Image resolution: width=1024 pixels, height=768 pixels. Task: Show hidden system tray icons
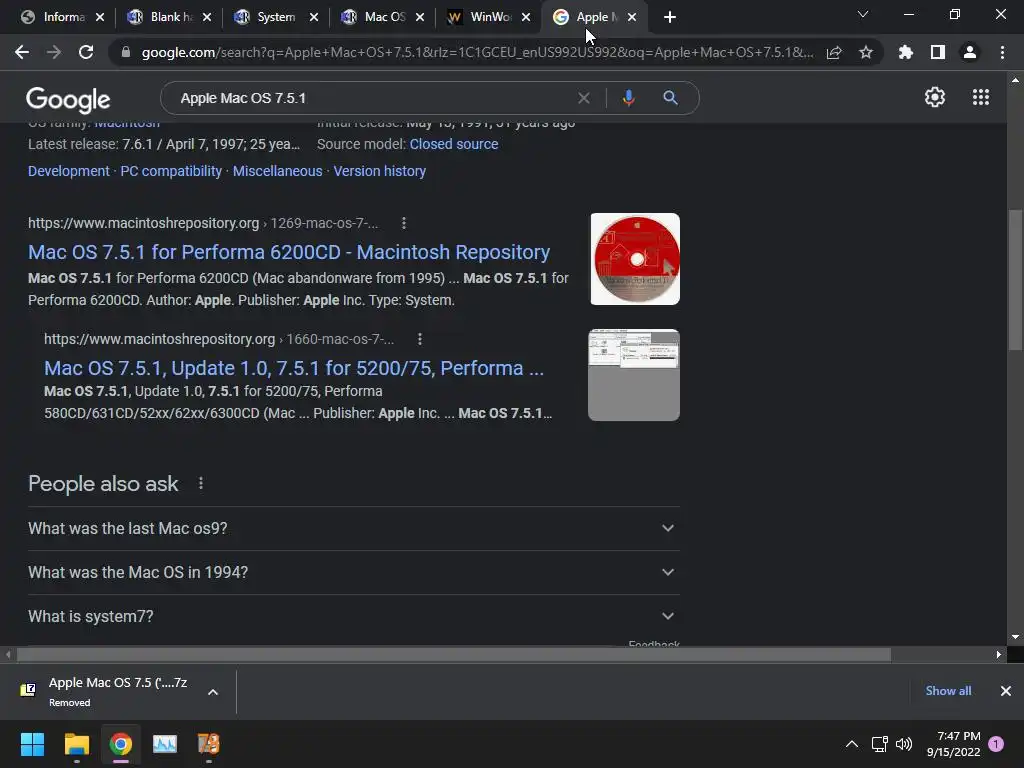(852, 744)
